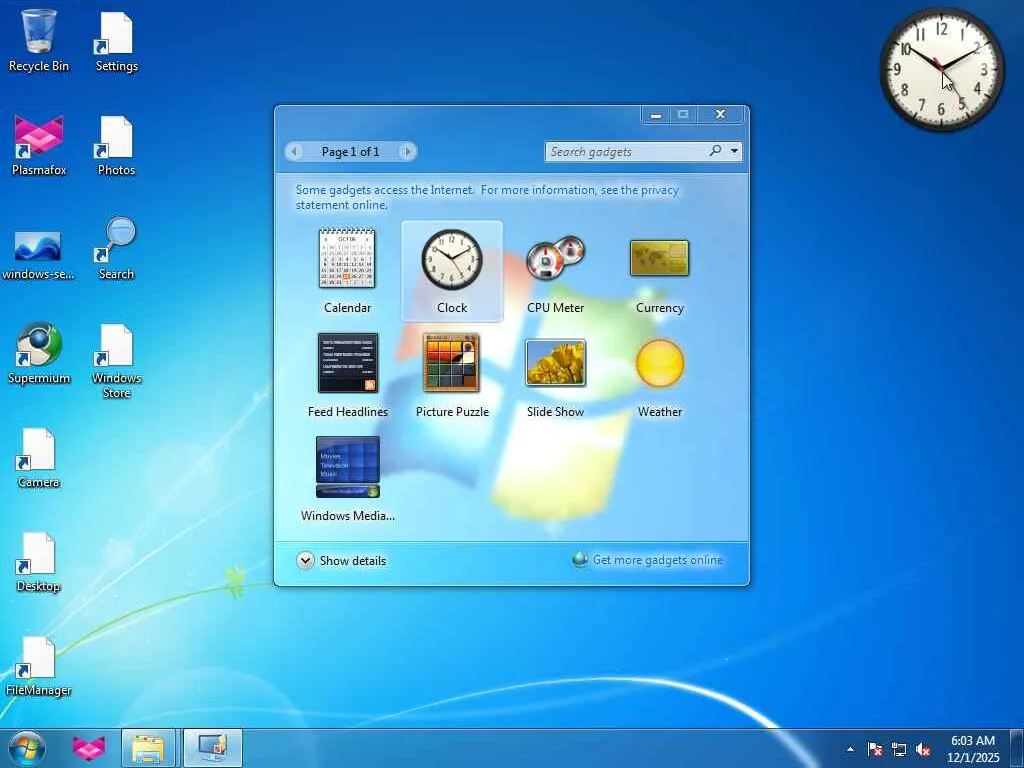Click the Show desktop button
The width and height of the screenshot is (1024, 768).
point(1017,748)
